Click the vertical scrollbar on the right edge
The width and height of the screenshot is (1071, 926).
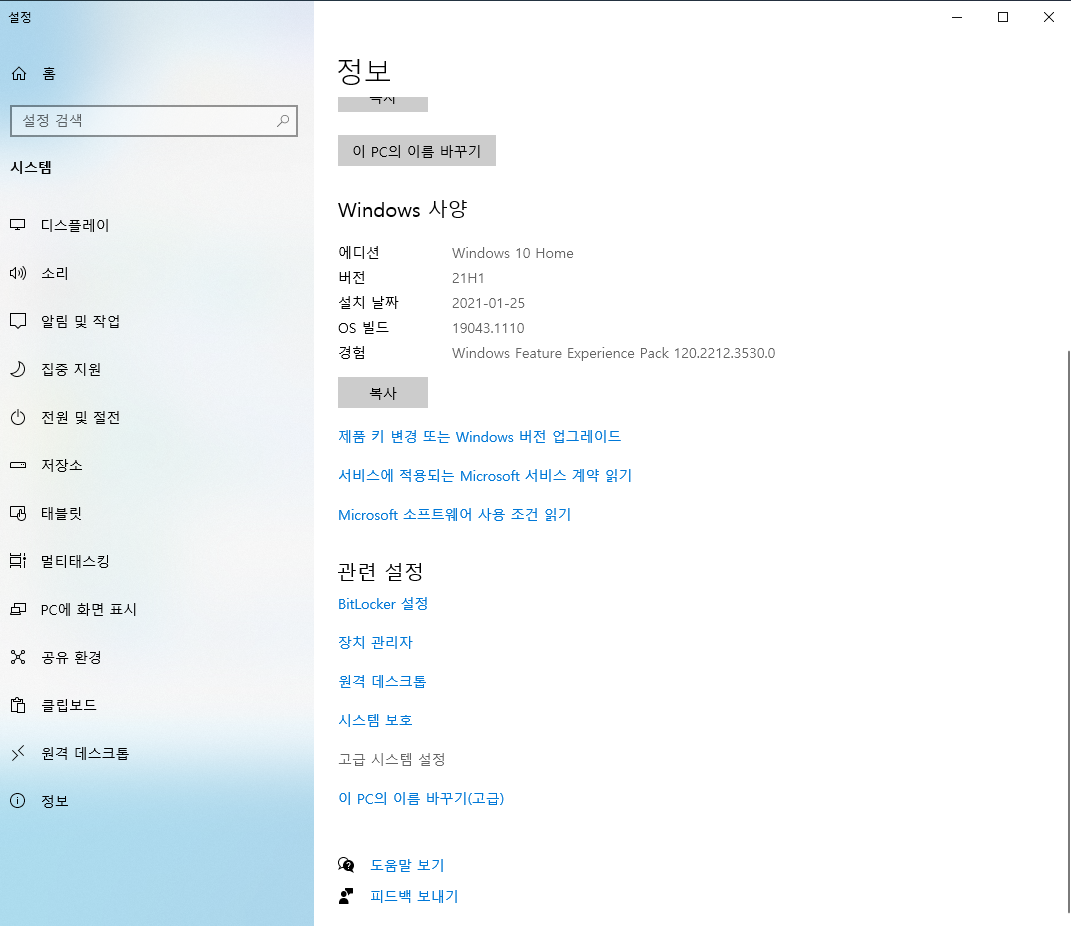click(x=1068, y=632)
